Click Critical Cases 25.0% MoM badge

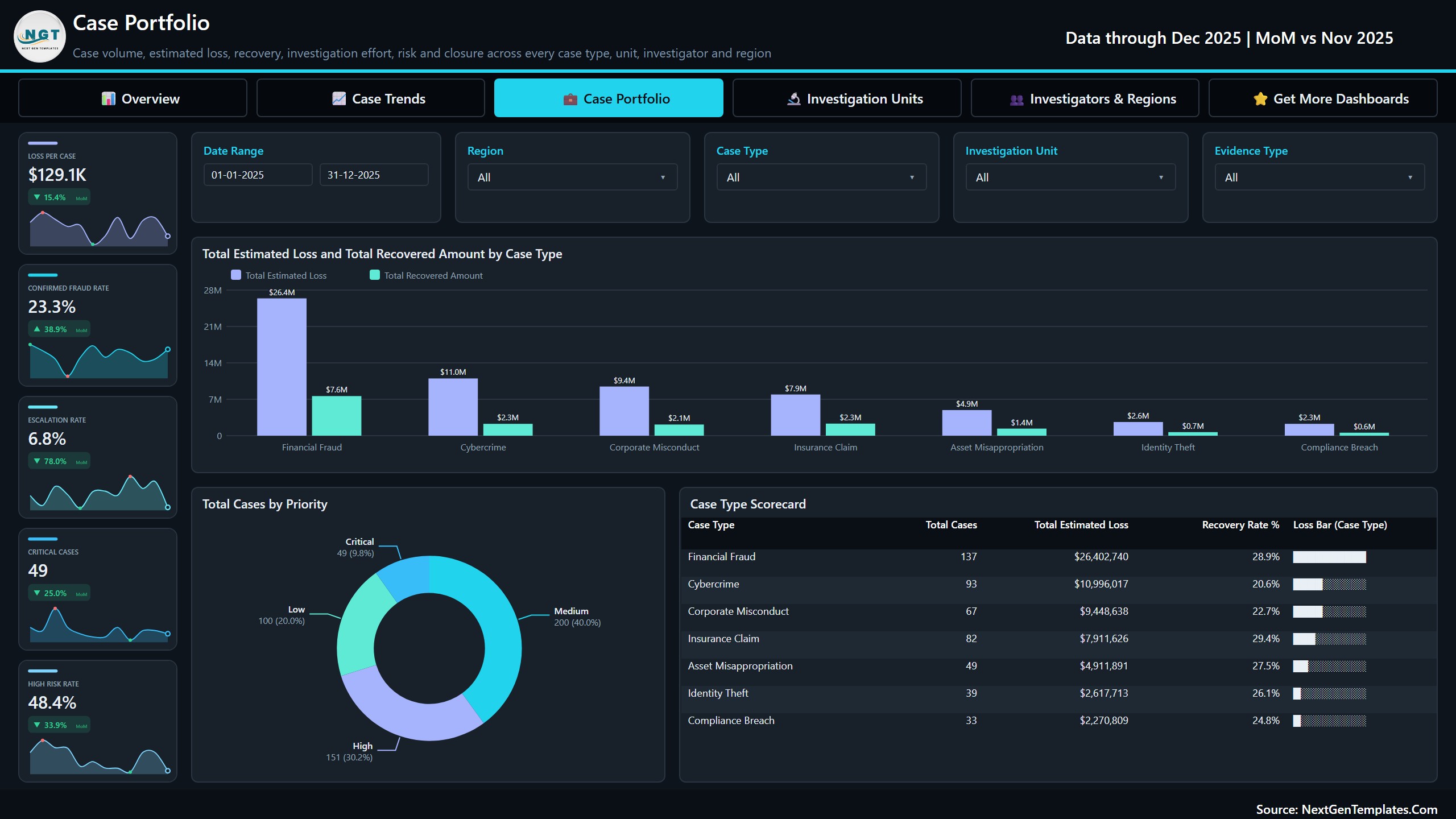[x=59, y=593]
